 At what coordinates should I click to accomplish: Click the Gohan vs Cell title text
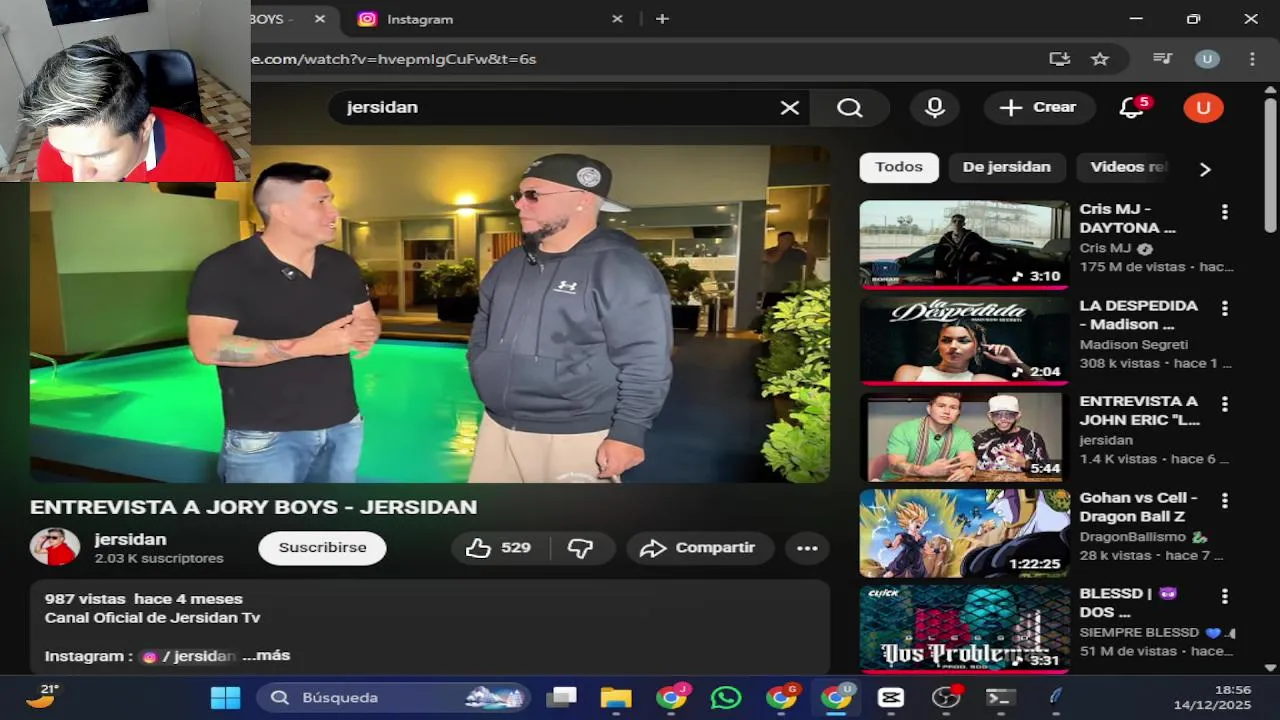[1138, 507]
